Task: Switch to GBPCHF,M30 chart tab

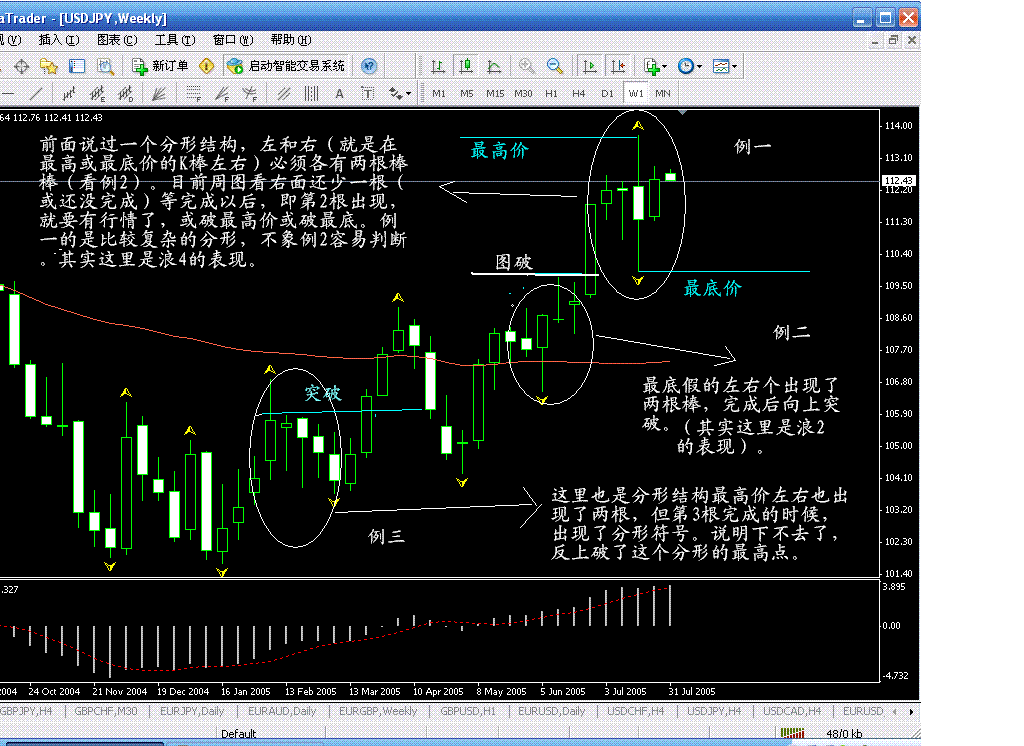Action: pyautogui.click(x=106, y=711)
